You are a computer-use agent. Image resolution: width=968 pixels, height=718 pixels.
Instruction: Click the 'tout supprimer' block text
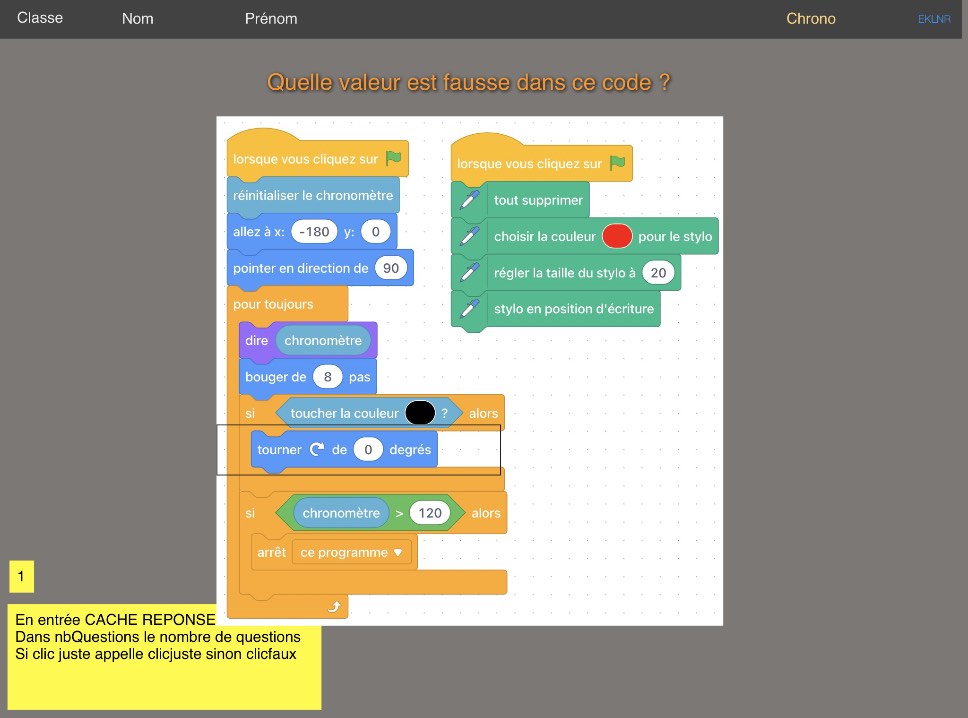538,200
